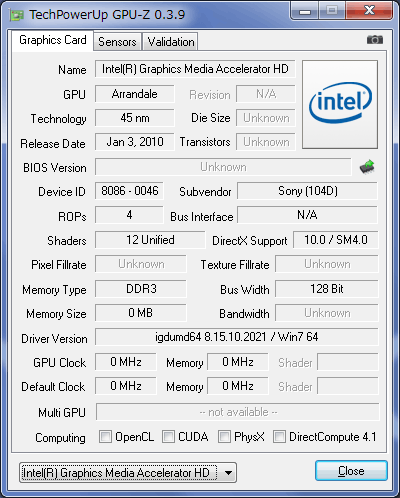The width and height of the screenshot is (400, 498).
Task: Select the Graphics Card tab
Action: point(53,40)
